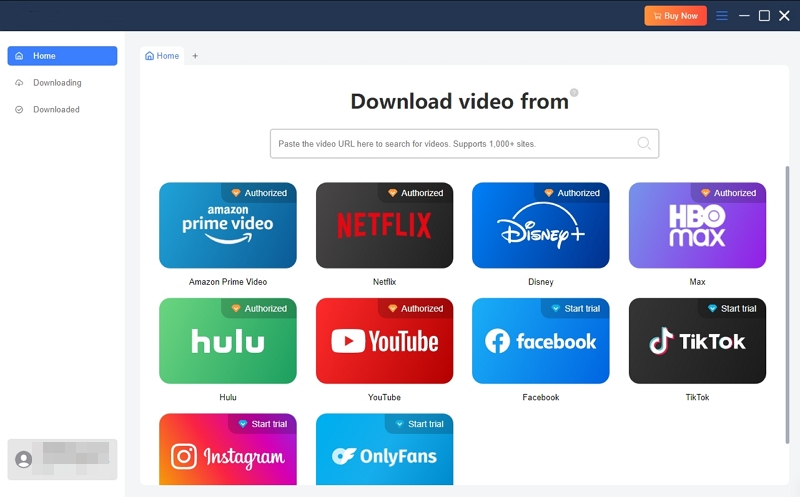Click the Max caption below the tile
Viewport: 800px width, 497px height.
tap(697, 282)
